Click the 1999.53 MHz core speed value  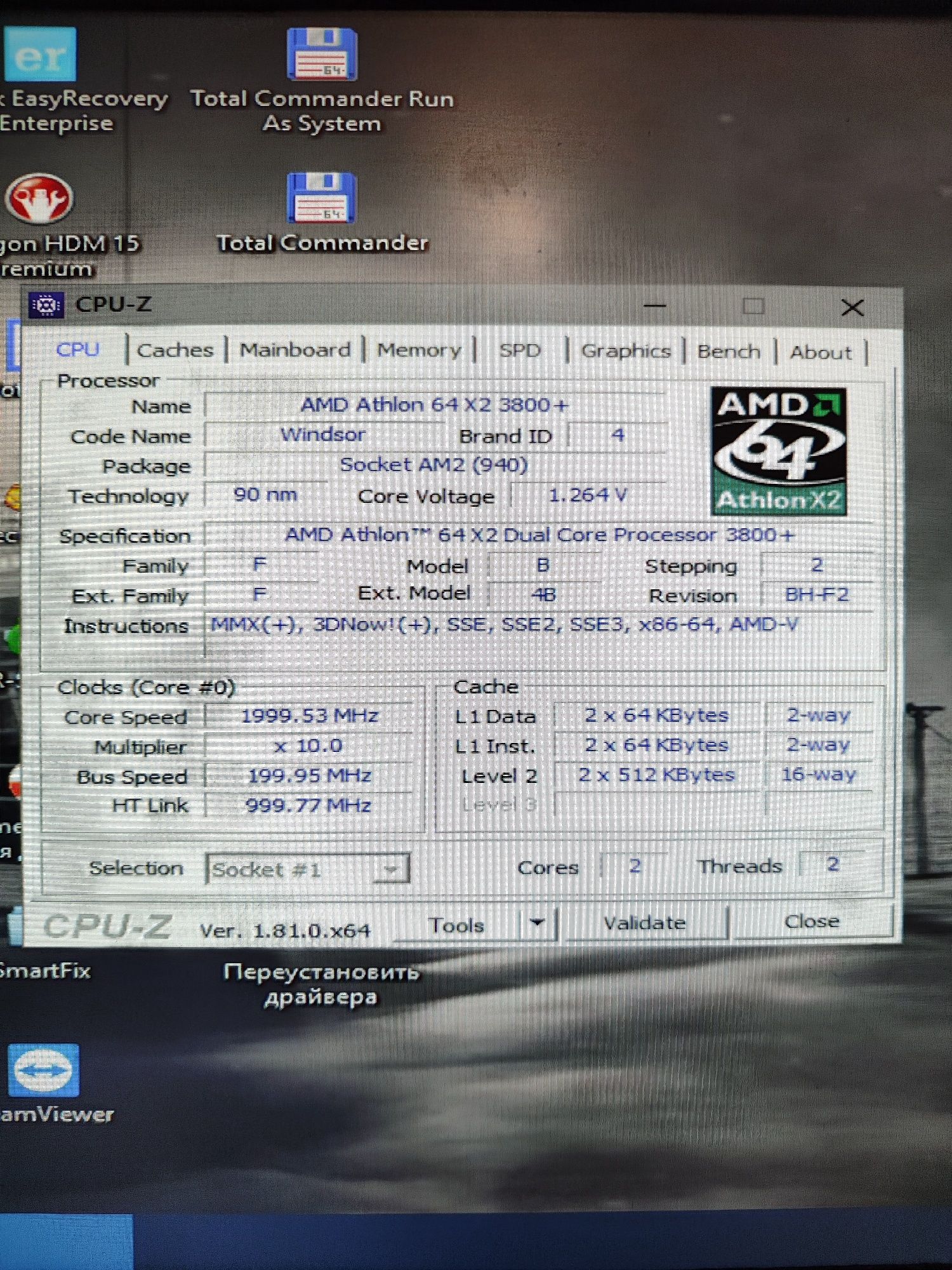pyautogui.click(x=310, y=716)
